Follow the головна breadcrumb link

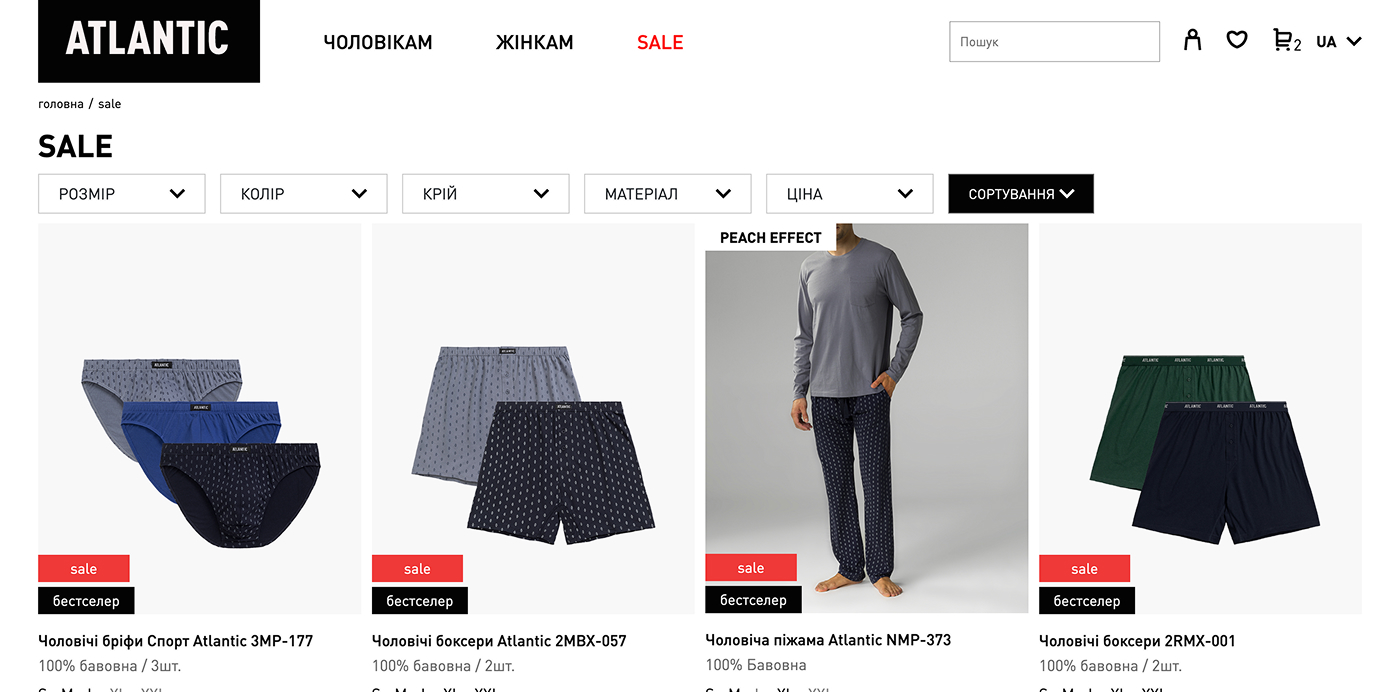click(61, 104)
